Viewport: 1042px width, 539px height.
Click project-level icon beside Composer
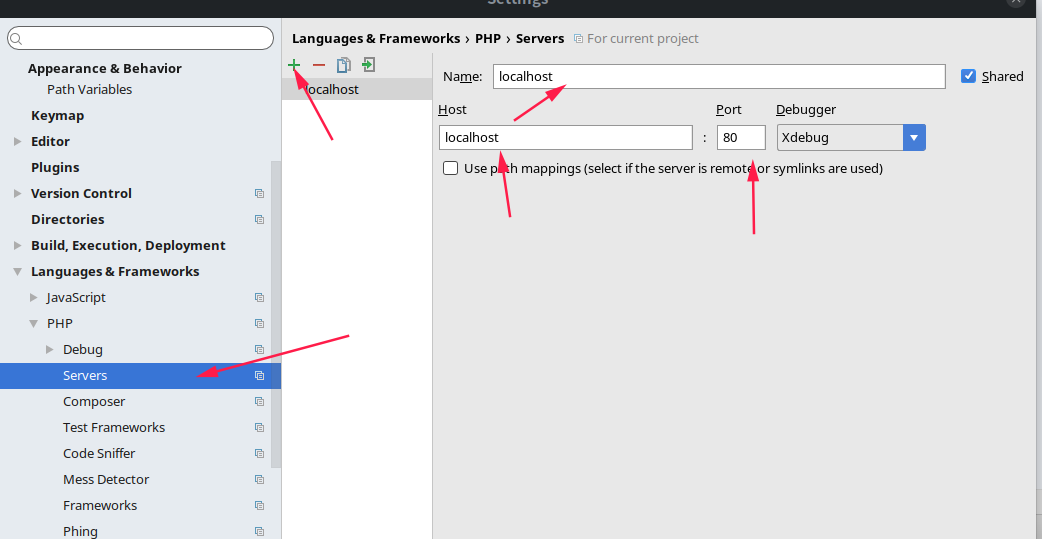[259, 402]
